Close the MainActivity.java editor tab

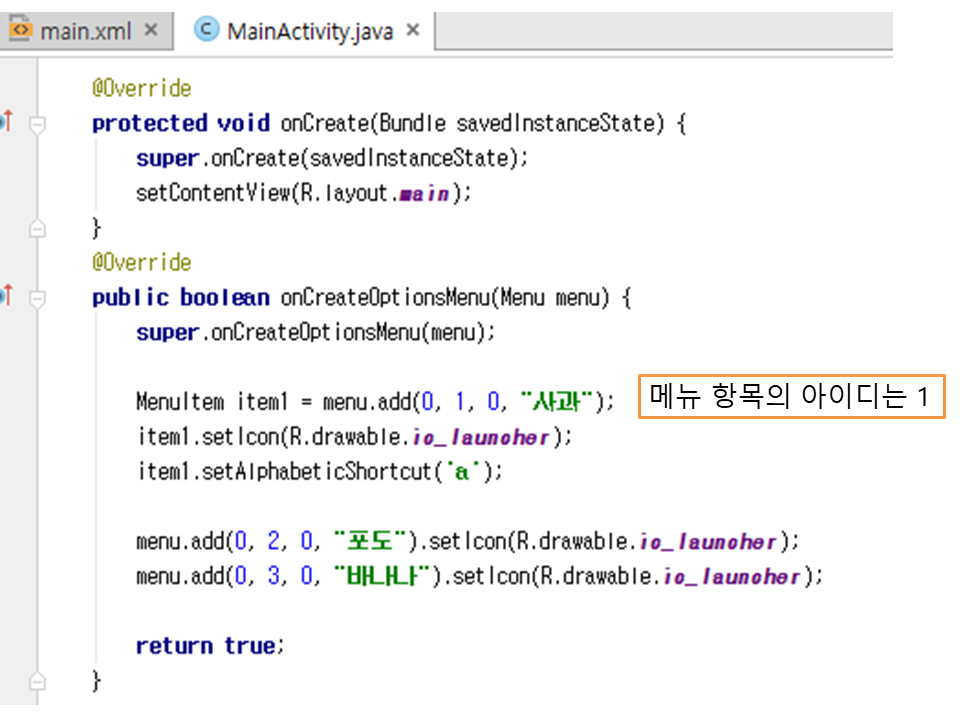click(413, 30)
